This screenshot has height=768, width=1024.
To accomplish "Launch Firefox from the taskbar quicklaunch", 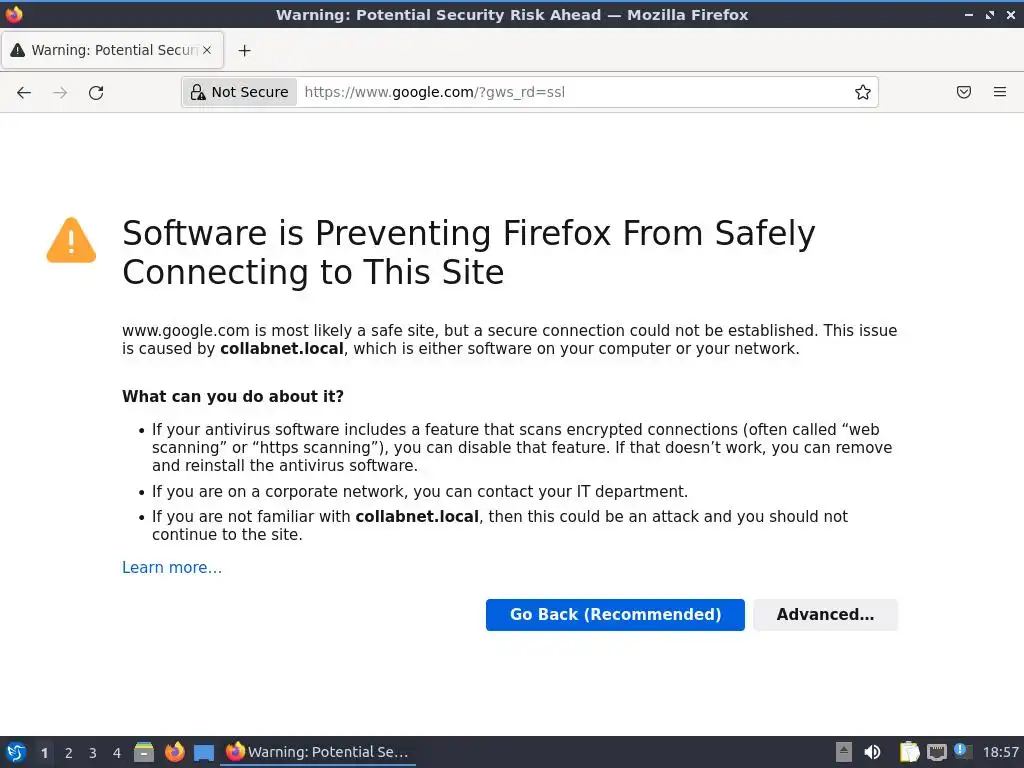I will (174, 752).
